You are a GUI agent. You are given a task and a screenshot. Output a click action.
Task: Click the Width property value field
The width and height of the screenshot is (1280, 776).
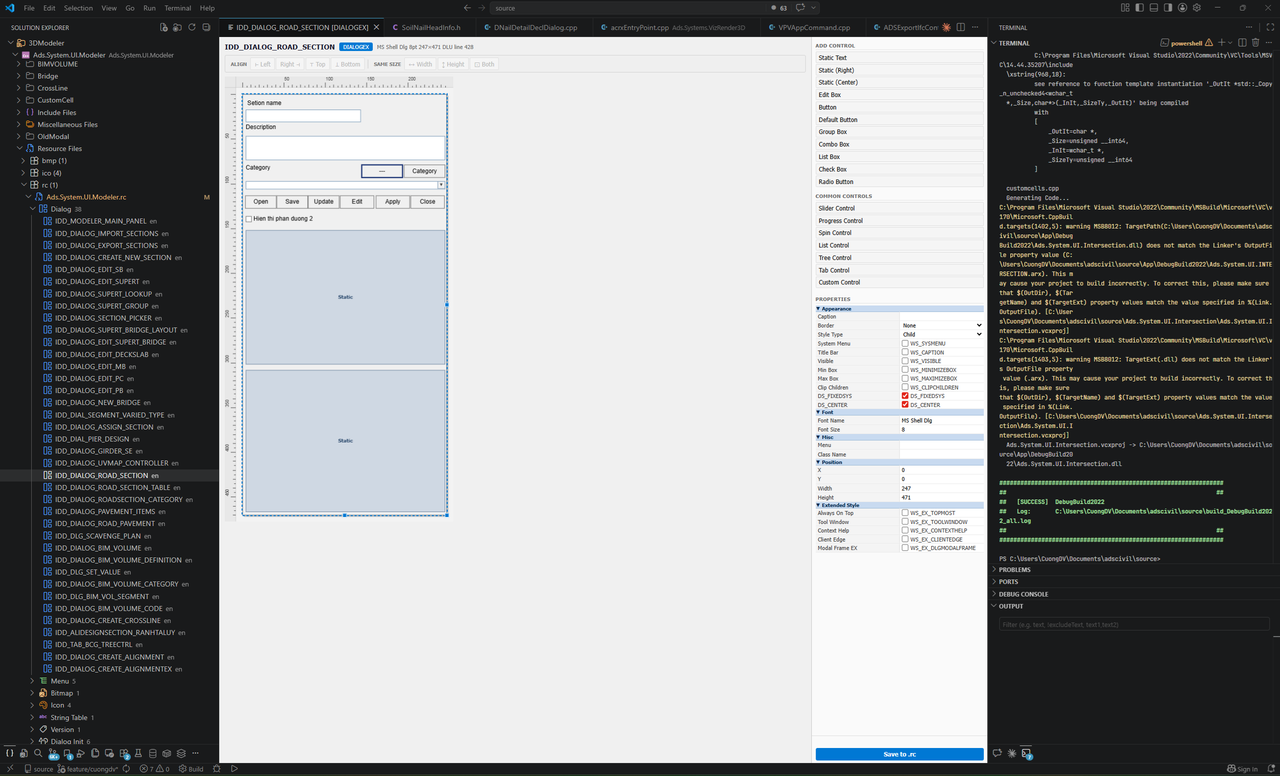941,489
